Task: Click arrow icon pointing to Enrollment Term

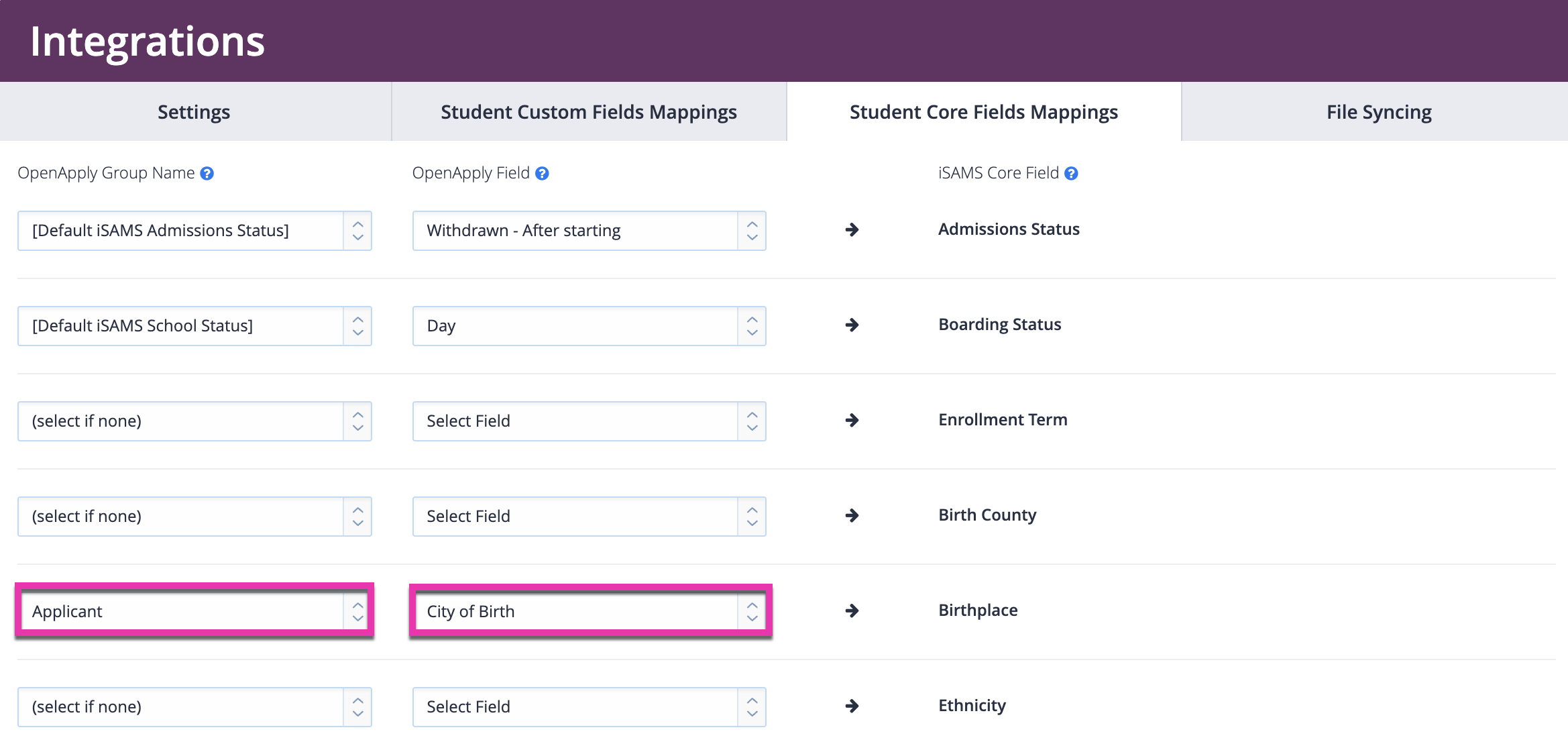Action: pyautogui.click(x=852, y=421)
